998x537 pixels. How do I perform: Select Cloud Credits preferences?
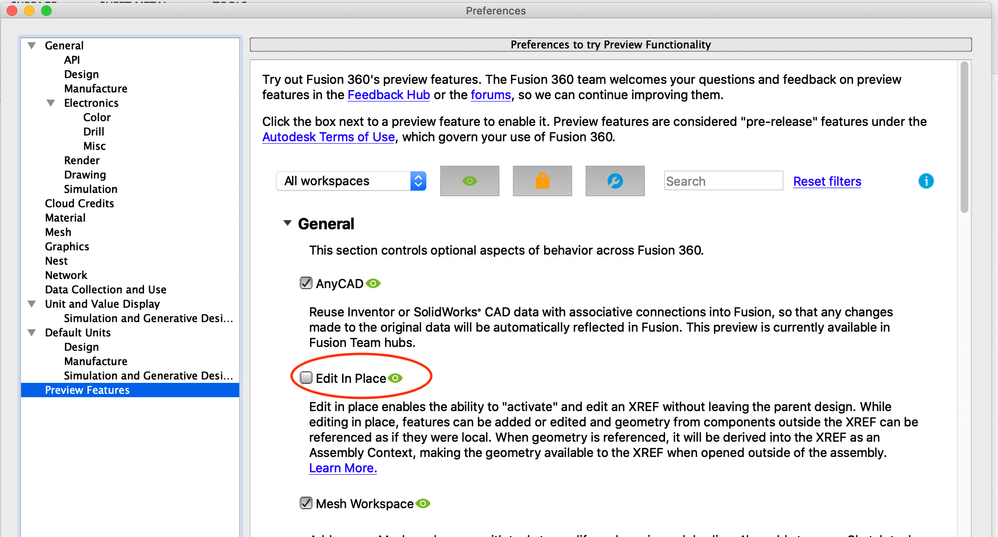pos(80,204)
